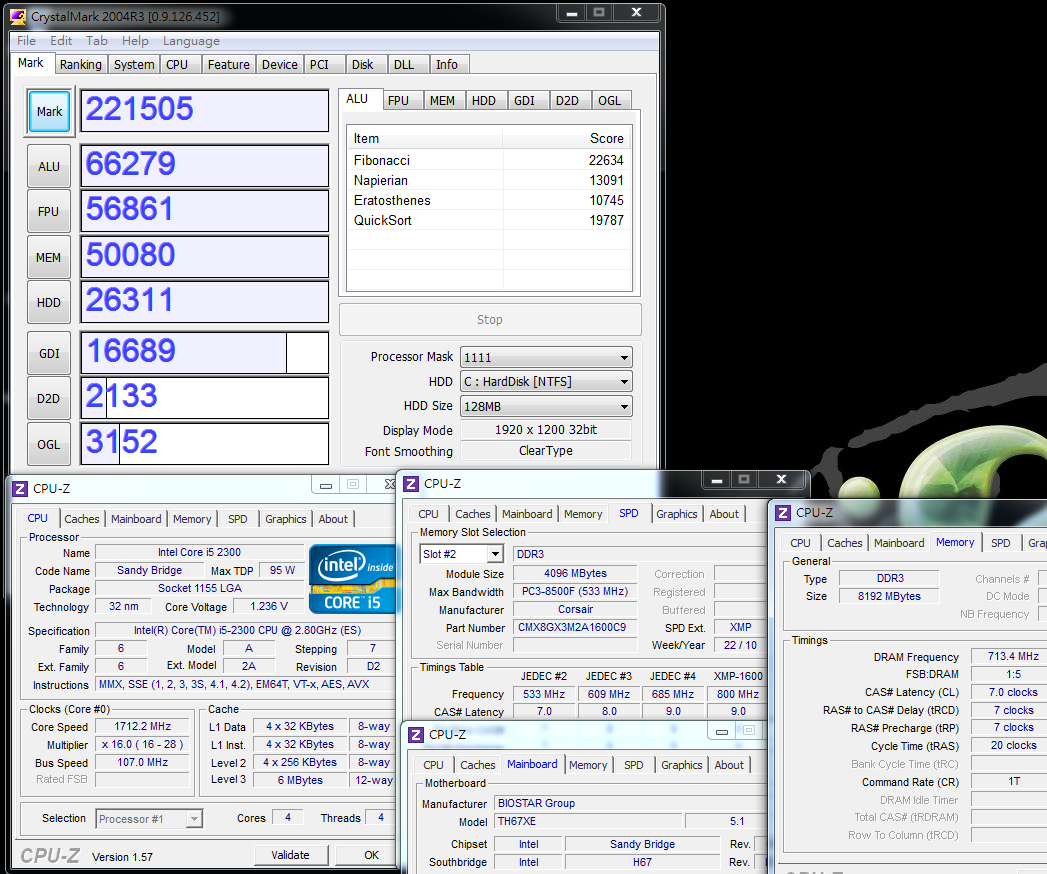Expand the HDD drive selection dropdown
Image resolution: width=1047 pixels, height=874 pixels.
click(624, 382)
